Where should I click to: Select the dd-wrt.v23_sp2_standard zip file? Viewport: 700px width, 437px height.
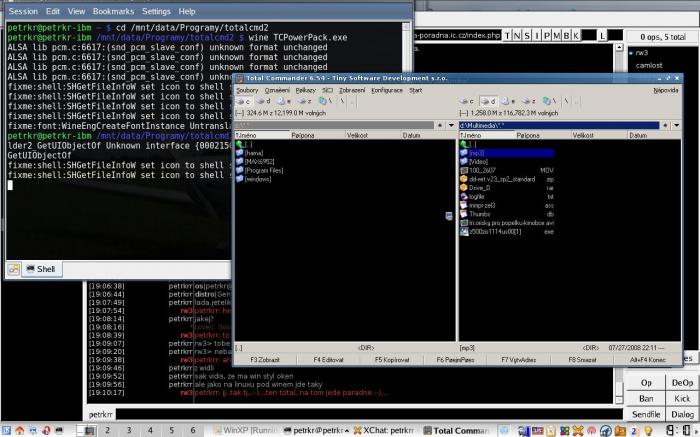(507, 179)
